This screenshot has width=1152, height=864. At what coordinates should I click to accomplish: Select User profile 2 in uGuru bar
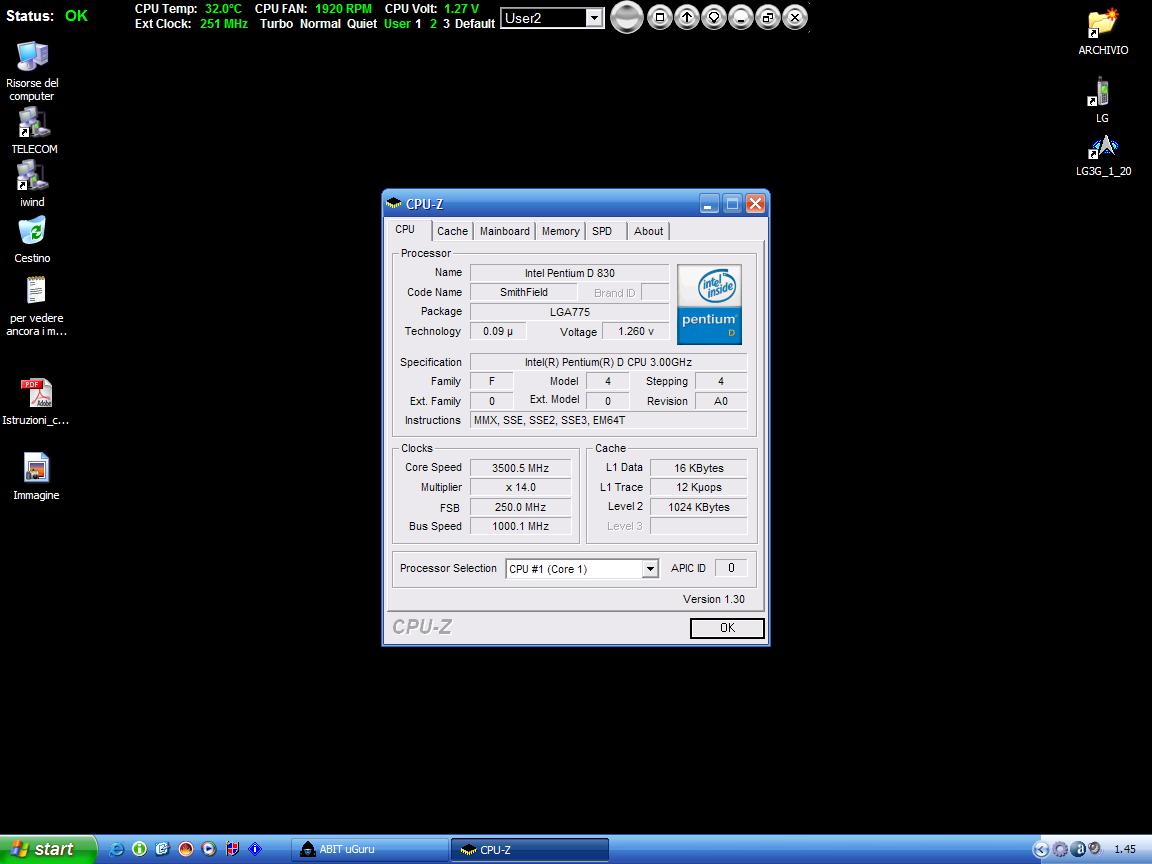(433, 24)
